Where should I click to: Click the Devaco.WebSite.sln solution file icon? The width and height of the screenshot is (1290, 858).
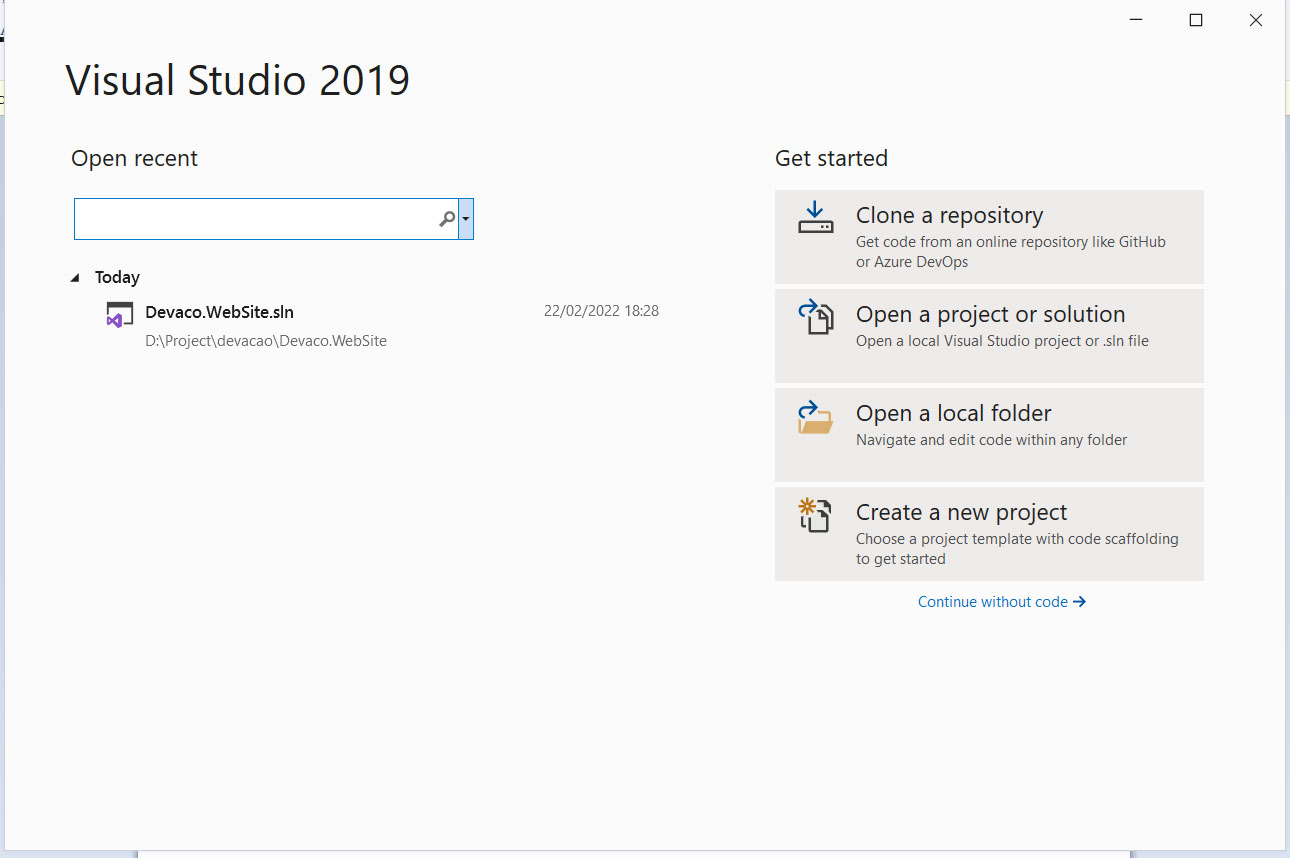pyautogui.click(x=120, y=315)
